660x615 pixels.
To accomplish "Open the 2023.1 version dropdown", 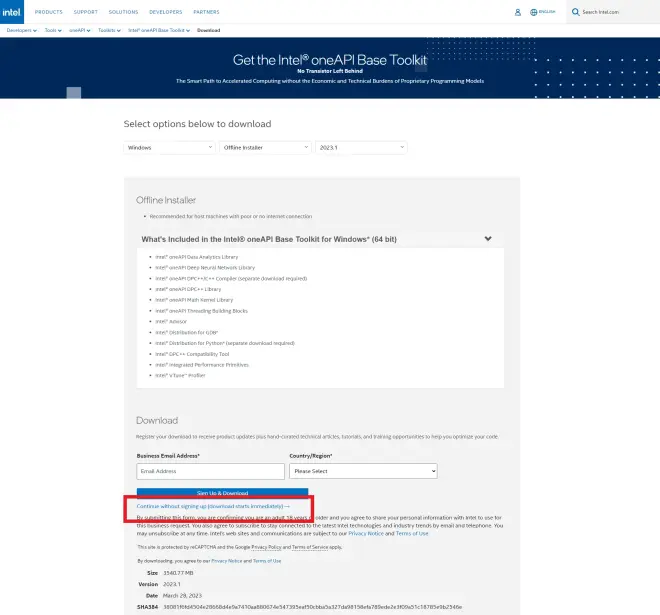I will (361, 147).
